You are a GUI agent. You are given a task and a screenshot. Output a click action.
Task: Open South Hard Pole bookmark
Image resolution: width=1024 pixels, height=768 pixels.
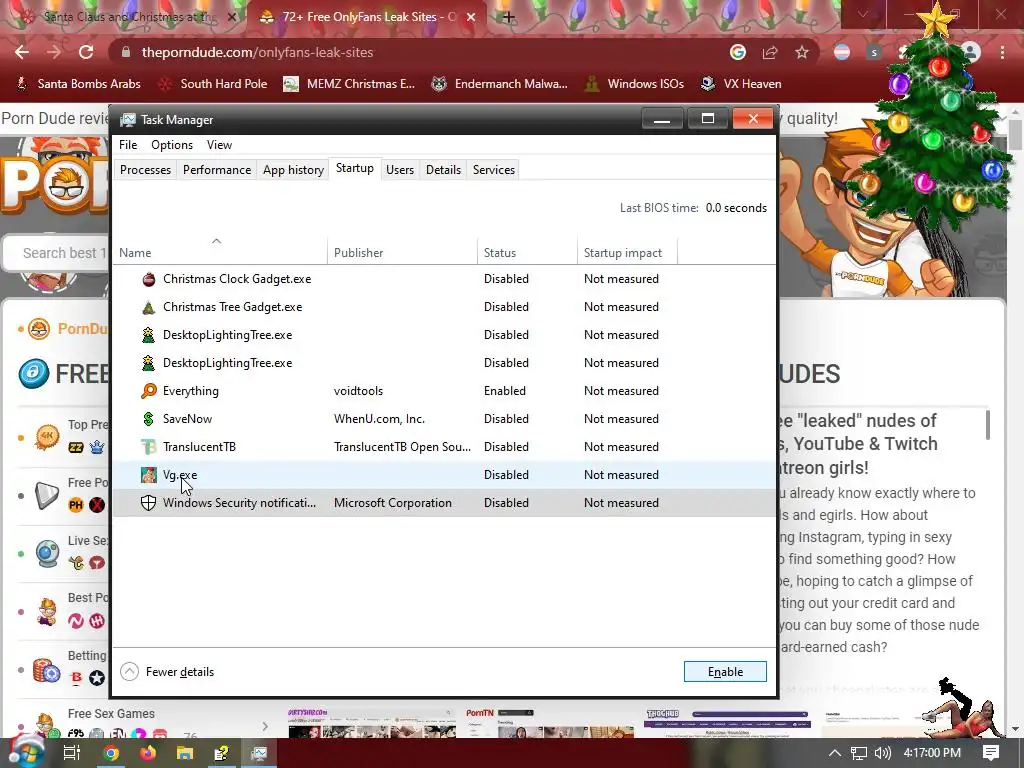(x=214, y=84)
